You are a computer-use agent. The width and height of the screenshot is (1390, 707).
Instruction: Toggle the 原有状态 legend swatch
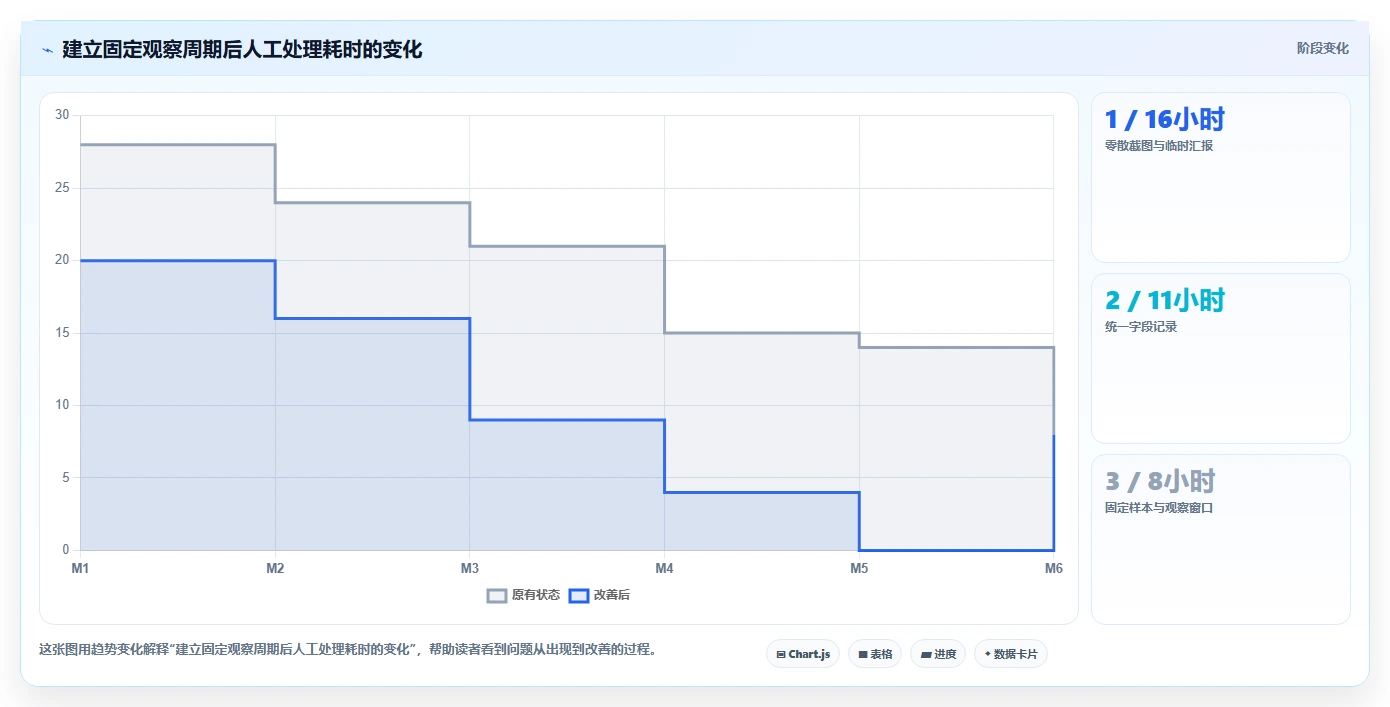tap(497, 595)
